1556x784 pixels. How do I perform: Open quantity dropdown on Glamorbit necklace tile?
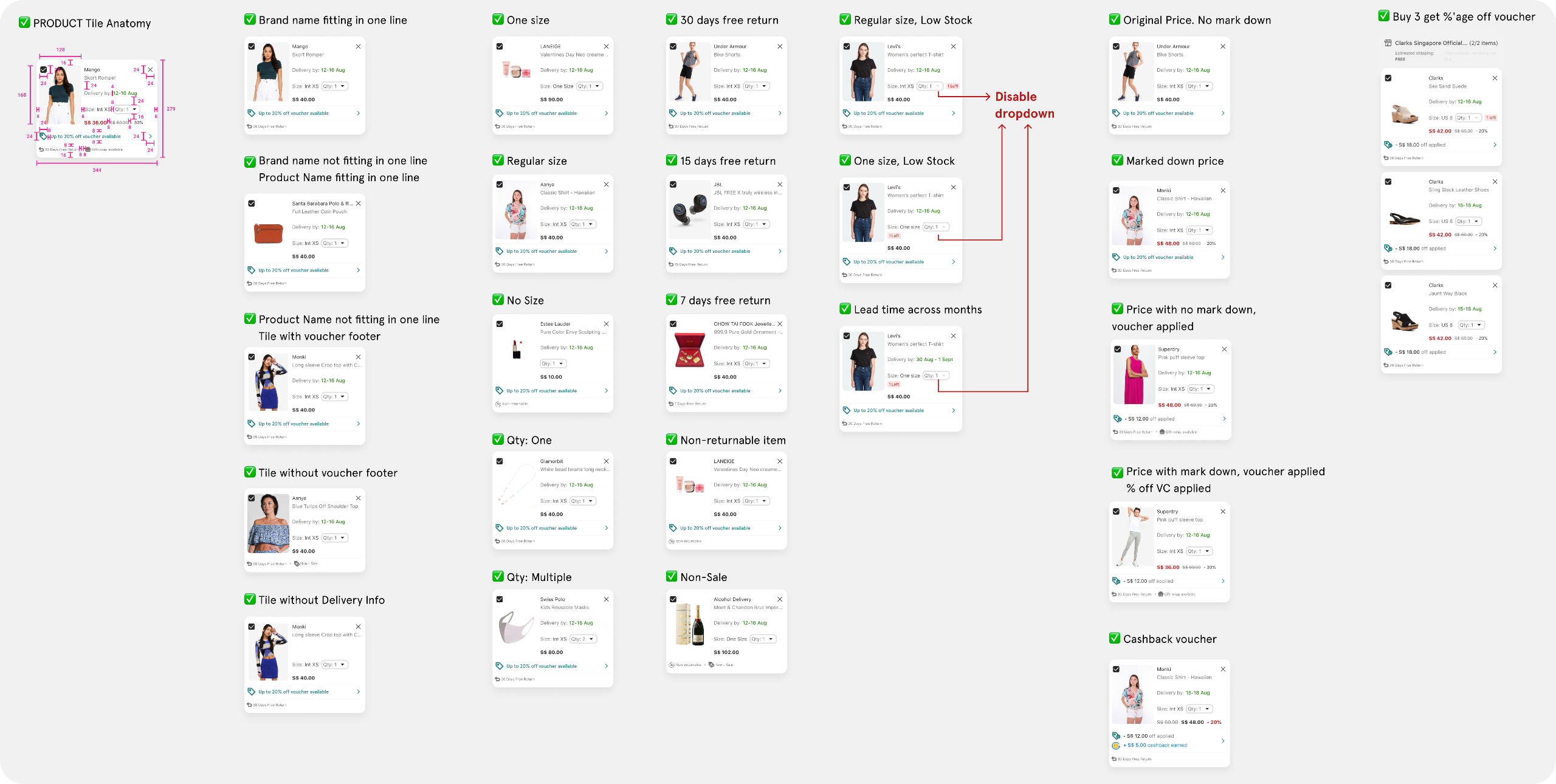coord(583,501)
